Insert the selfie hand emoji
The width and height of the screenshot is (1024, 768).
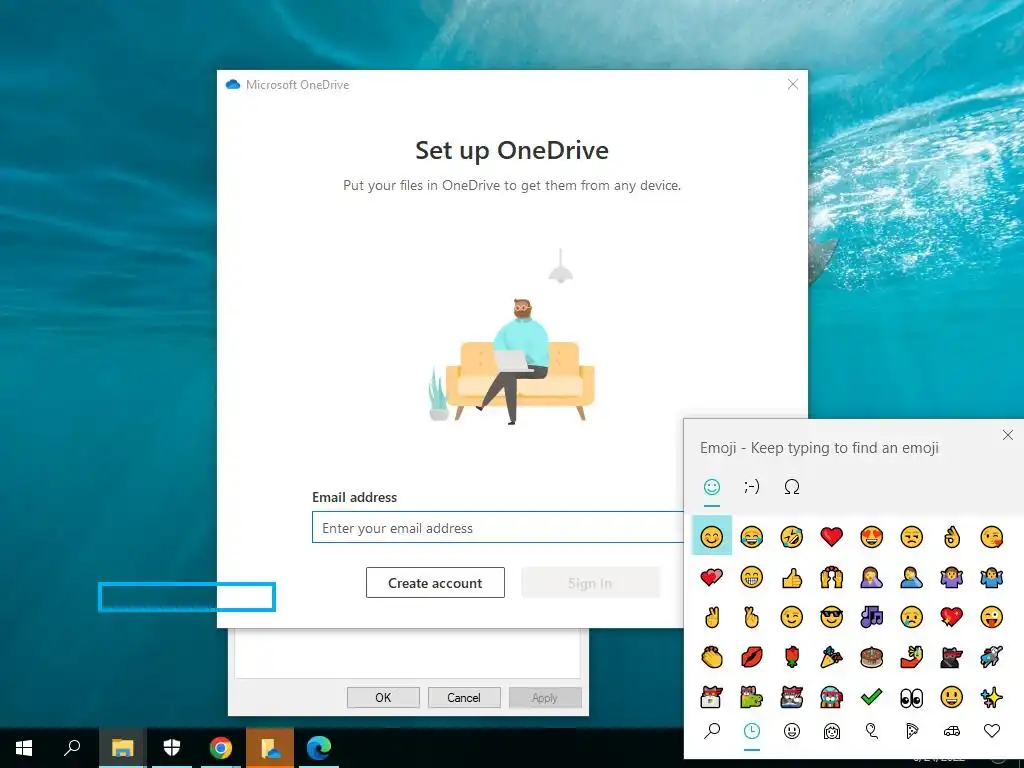coord(912,657)
